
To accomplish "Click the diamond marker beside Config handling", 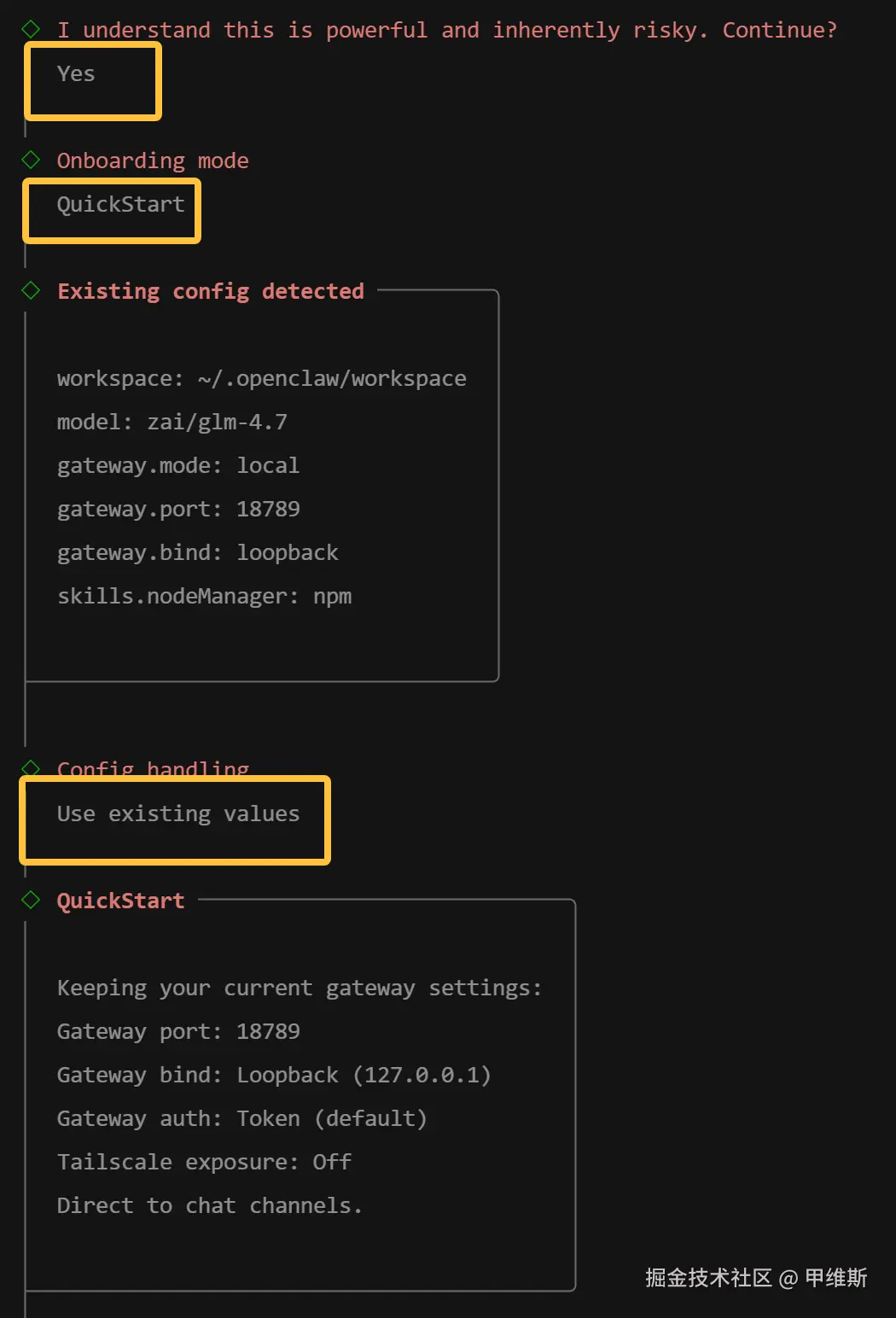I will [x=32, y=767].
